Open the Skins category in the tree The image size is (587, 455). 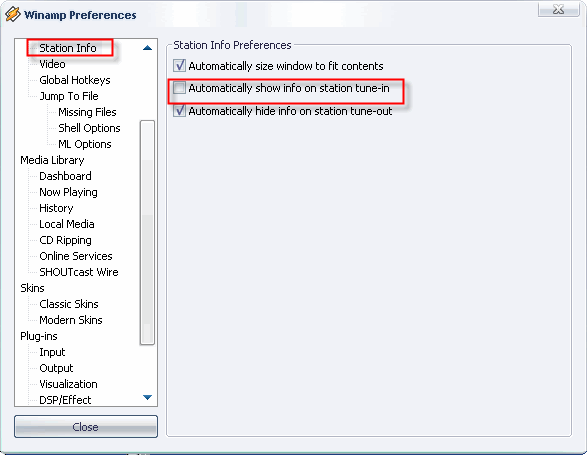(32, 288)
